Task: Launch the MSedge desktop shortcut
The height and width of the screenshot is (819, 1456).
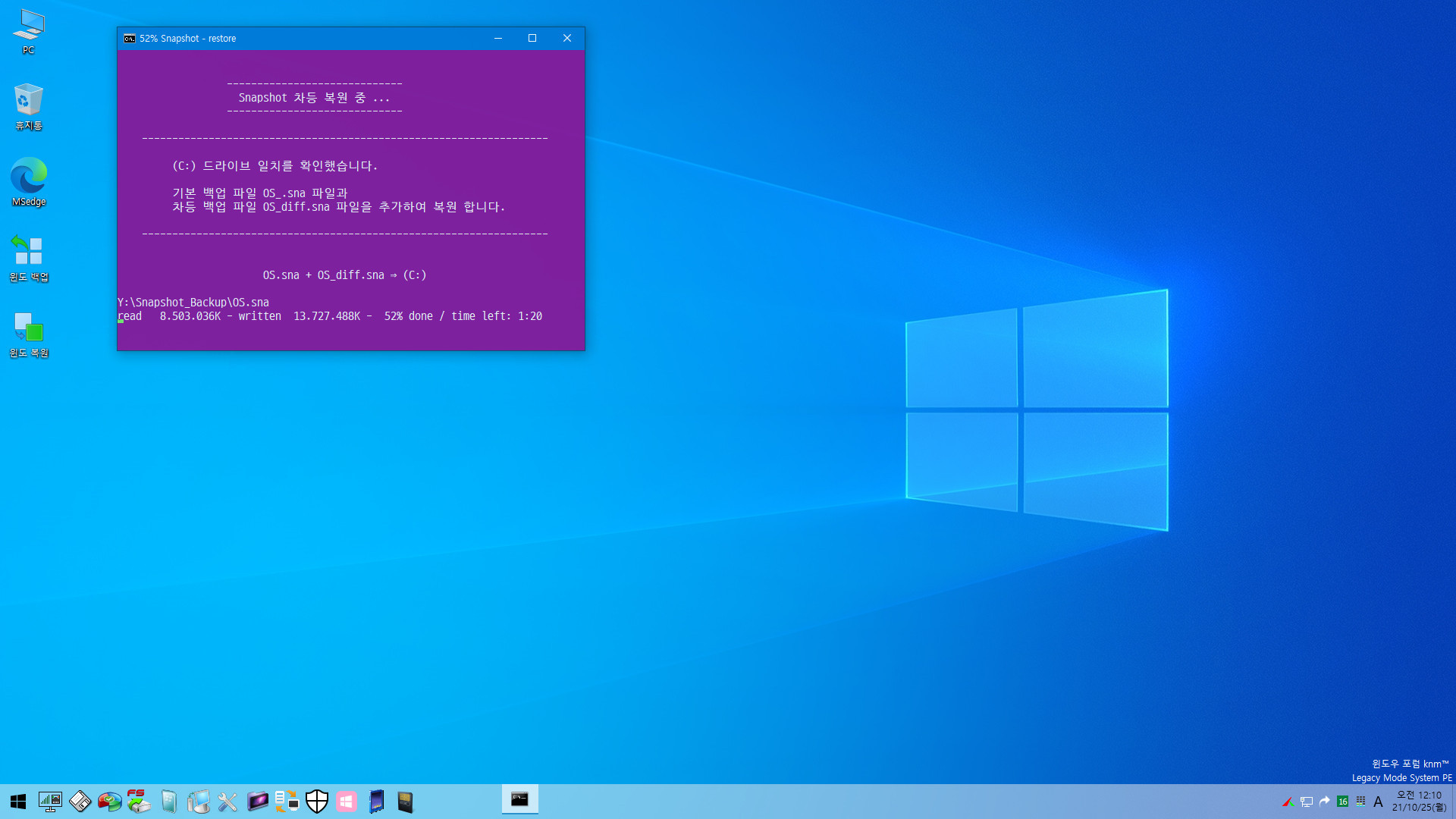Action: click(29, 182)
